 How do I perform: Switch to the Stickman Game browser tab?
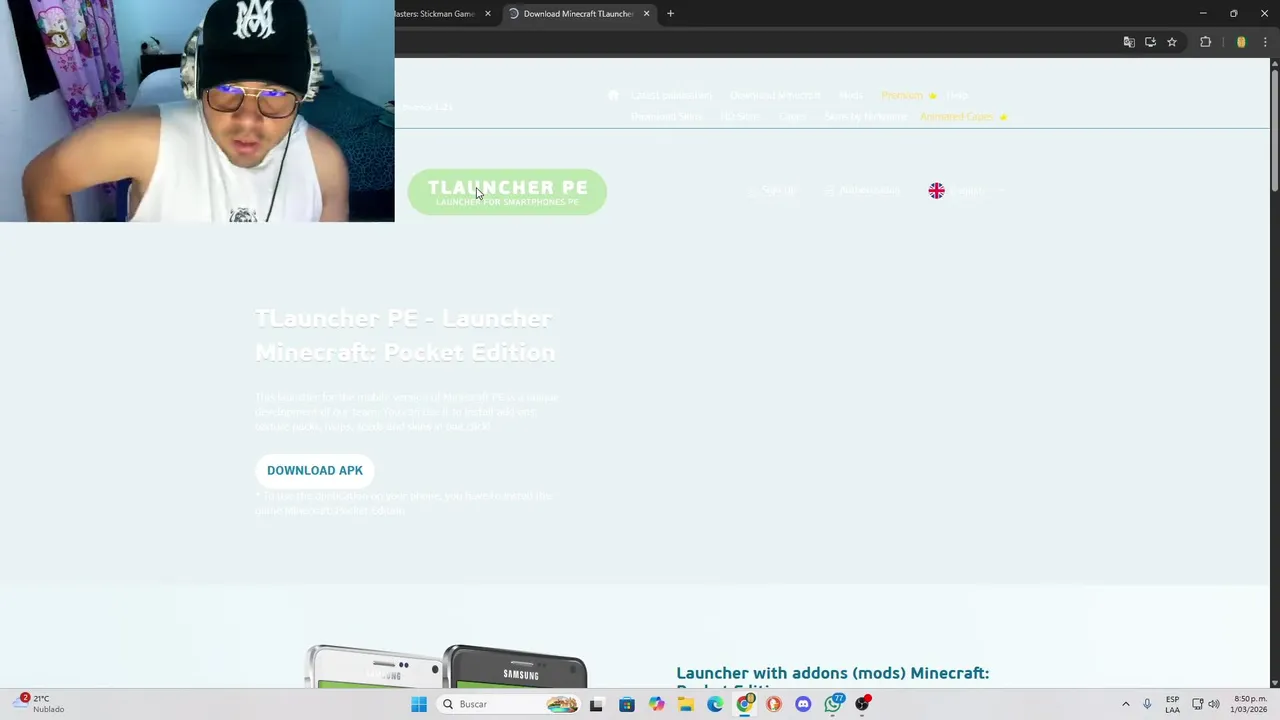pos(435,14)
